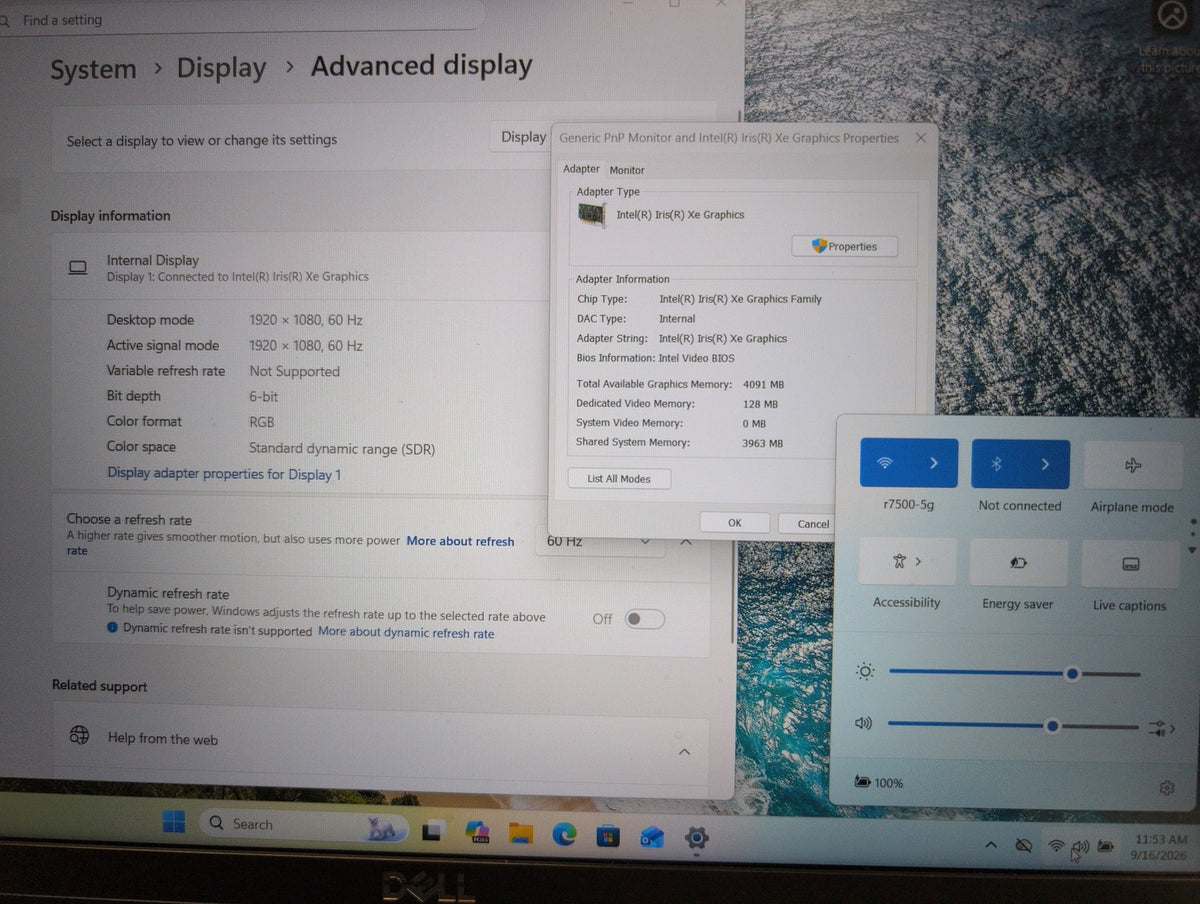The width and height of the screenshot is (1200, 904).
Task: Click the 'Not Supported' variable refresh rate value
Action: pos(294,371)
